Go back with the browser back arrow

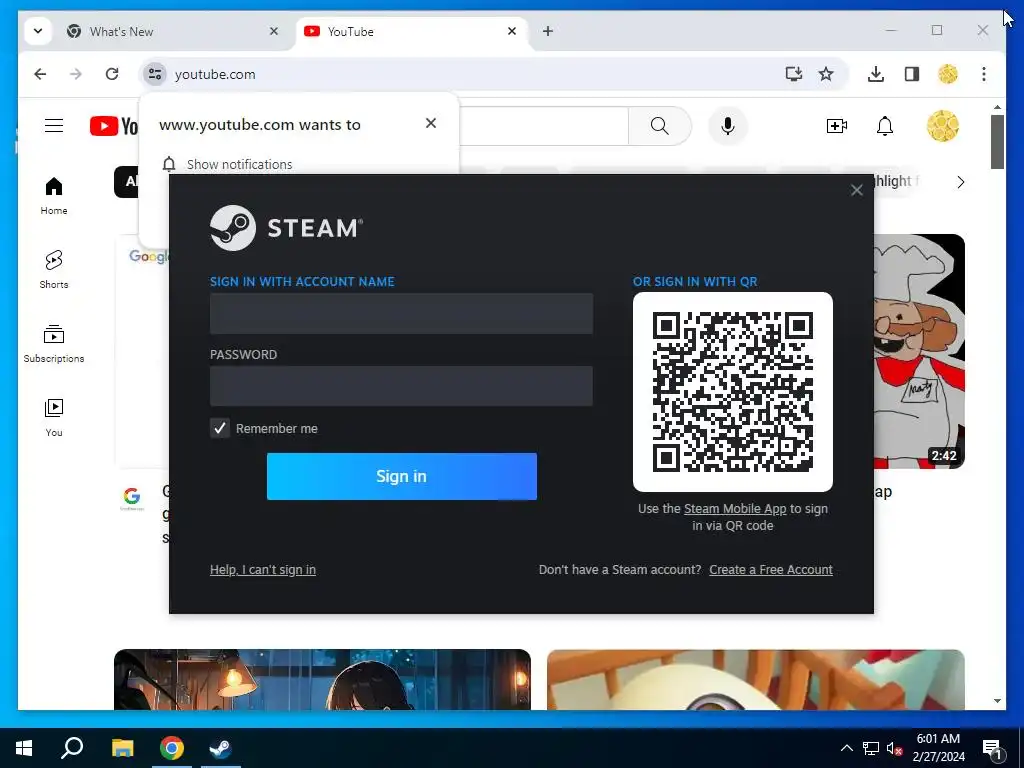(40, 74)
